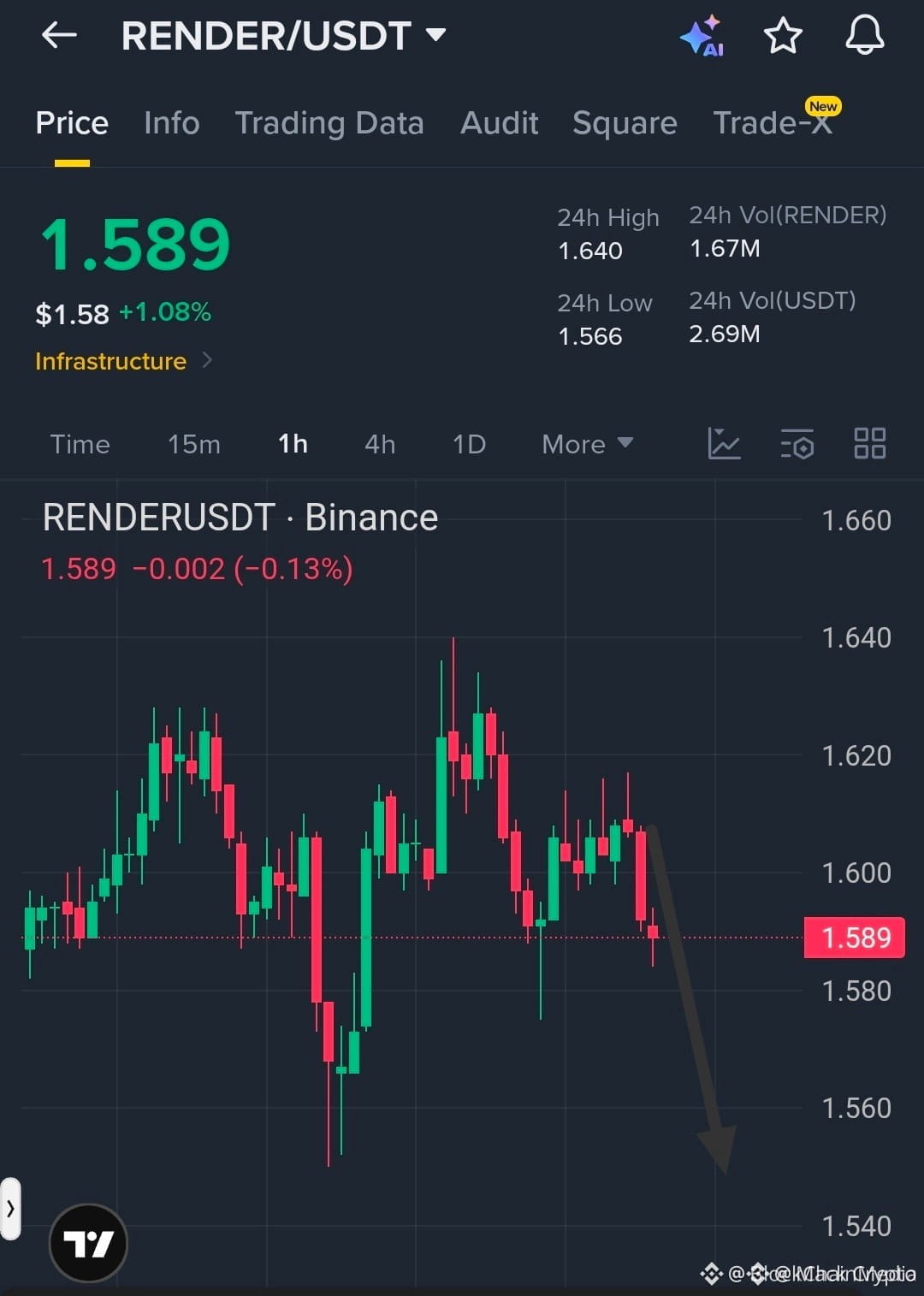
Task: Expand the side drawer handle arrow
Action: [10, 1209]
